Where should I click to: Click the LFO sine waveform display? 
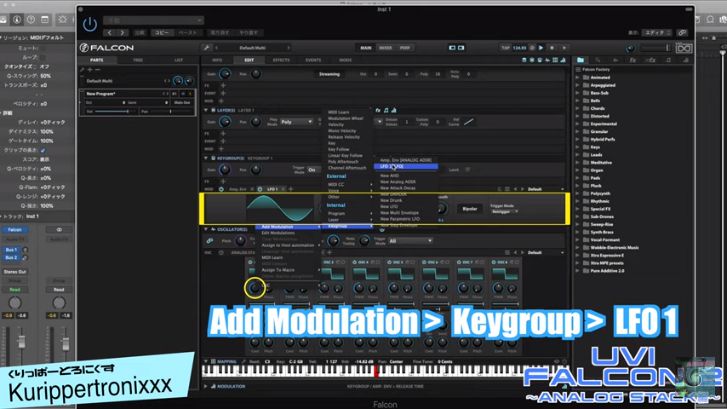coord(280,208)
